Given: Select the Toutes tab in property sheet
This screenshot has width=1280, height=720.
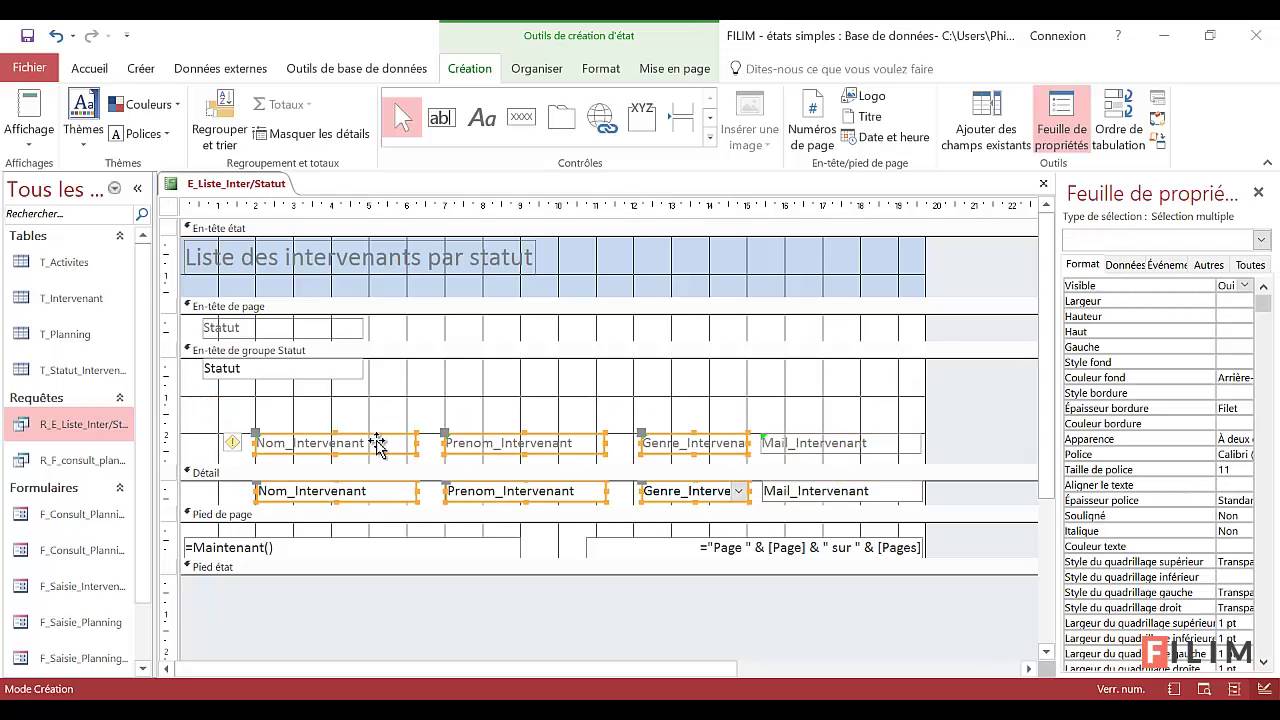Looking at the screenshot, I should [1250, 265].
